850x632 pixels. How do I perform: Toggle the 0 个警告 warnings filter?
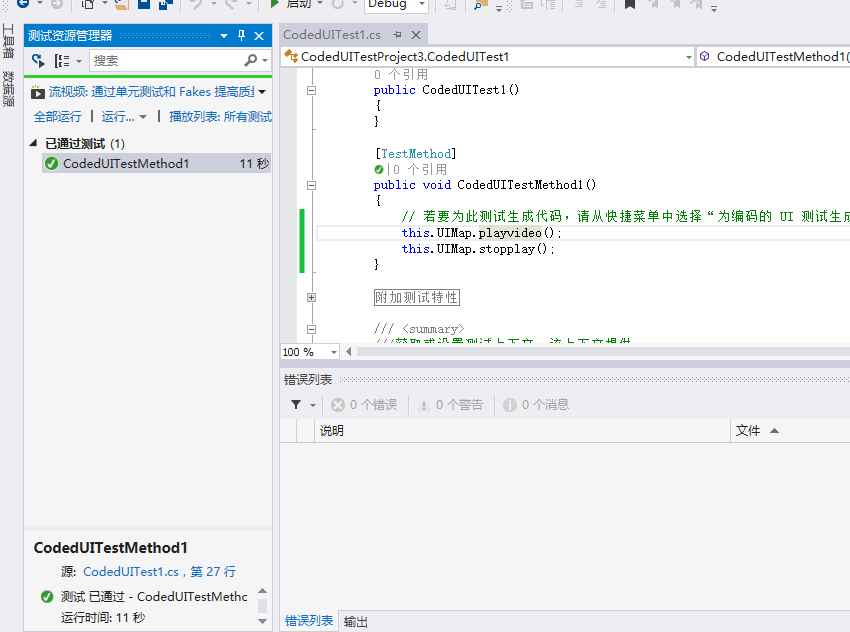pyautogui.click(x=450, y=405)
